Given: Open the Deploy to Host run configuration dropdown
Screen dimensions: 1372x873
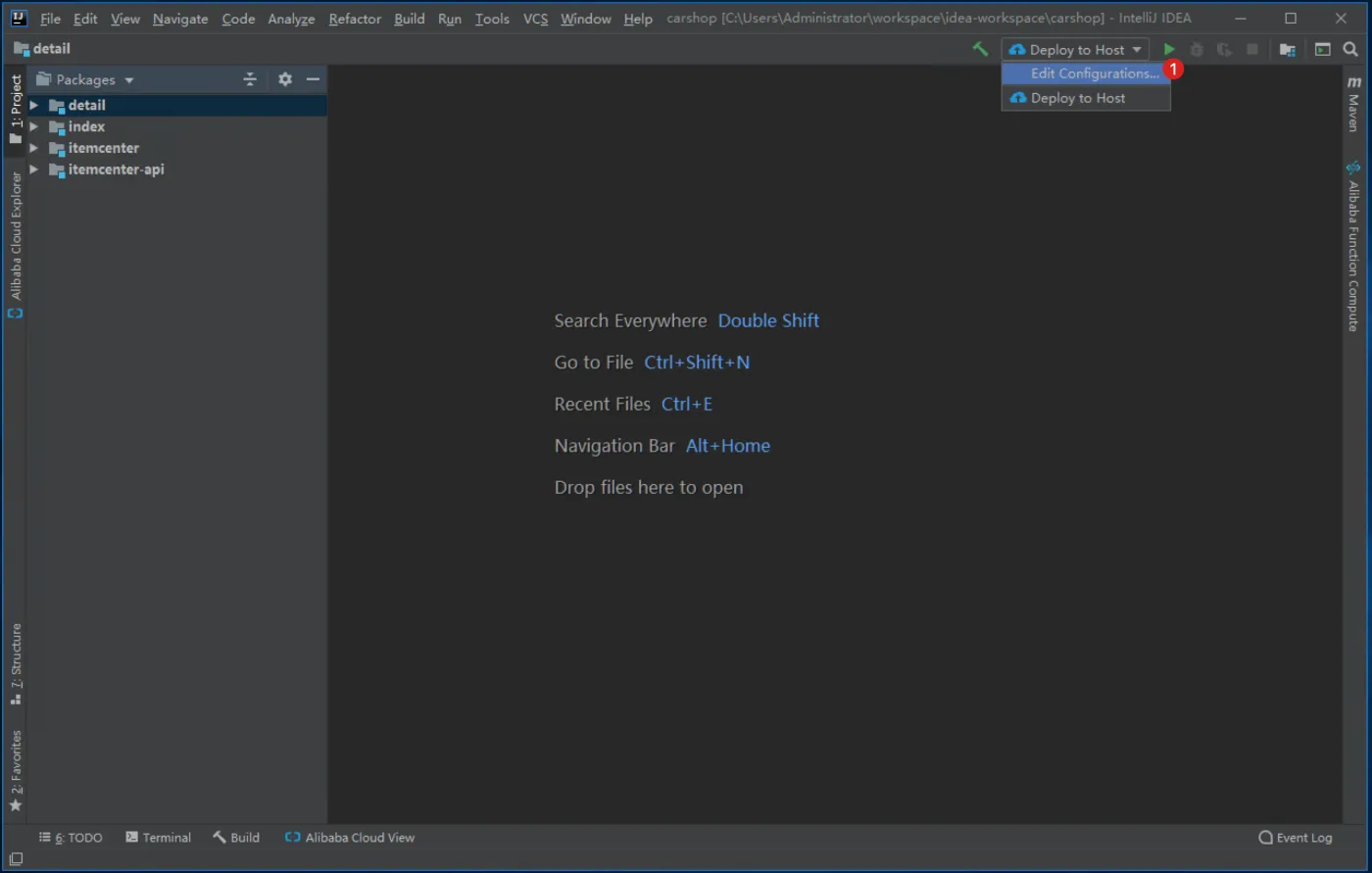Looking at the screenshot, I should pos(1075,49).
